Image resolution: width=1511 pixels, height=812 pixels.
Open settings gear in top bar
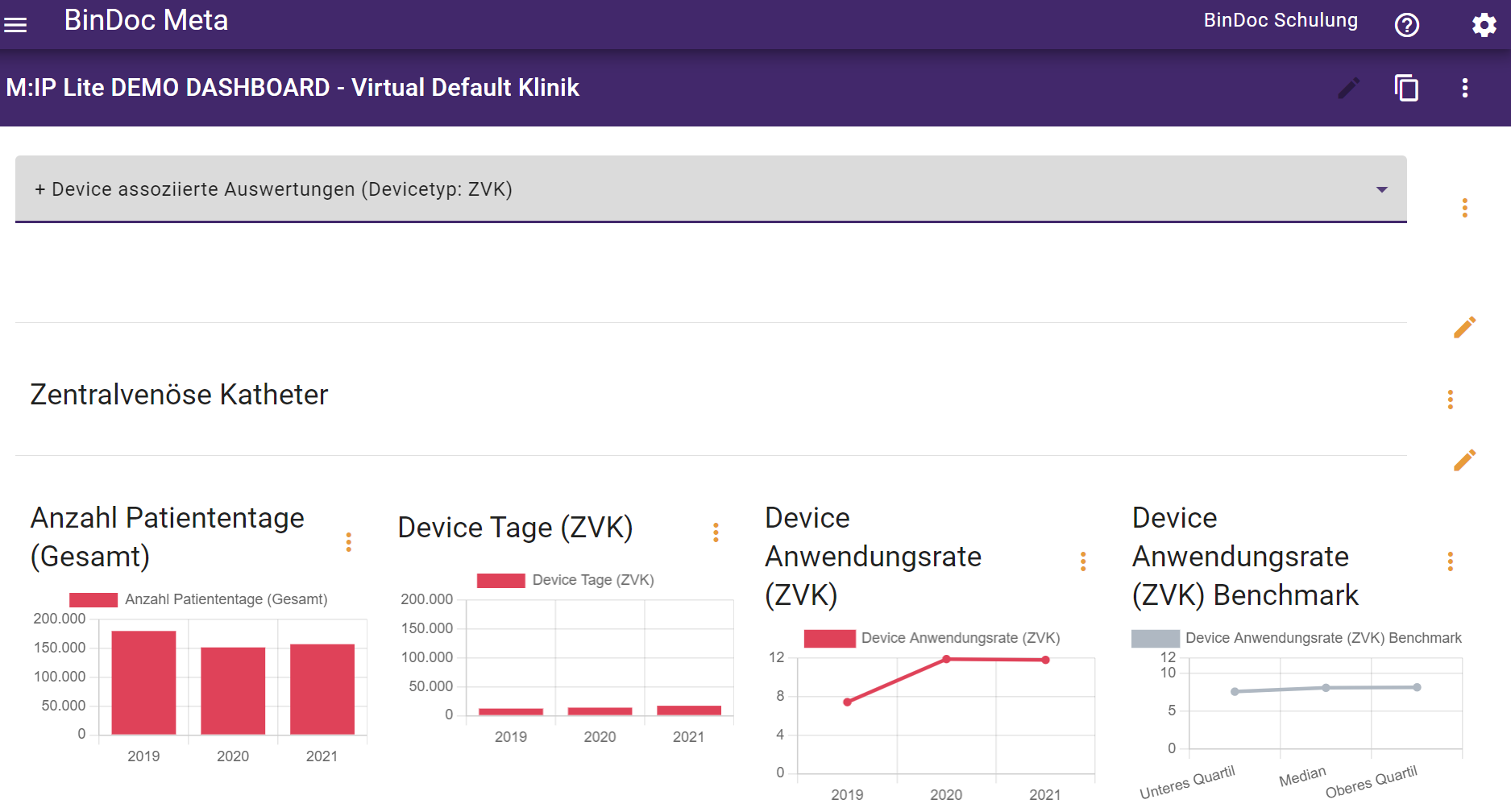pos(1484,25)
